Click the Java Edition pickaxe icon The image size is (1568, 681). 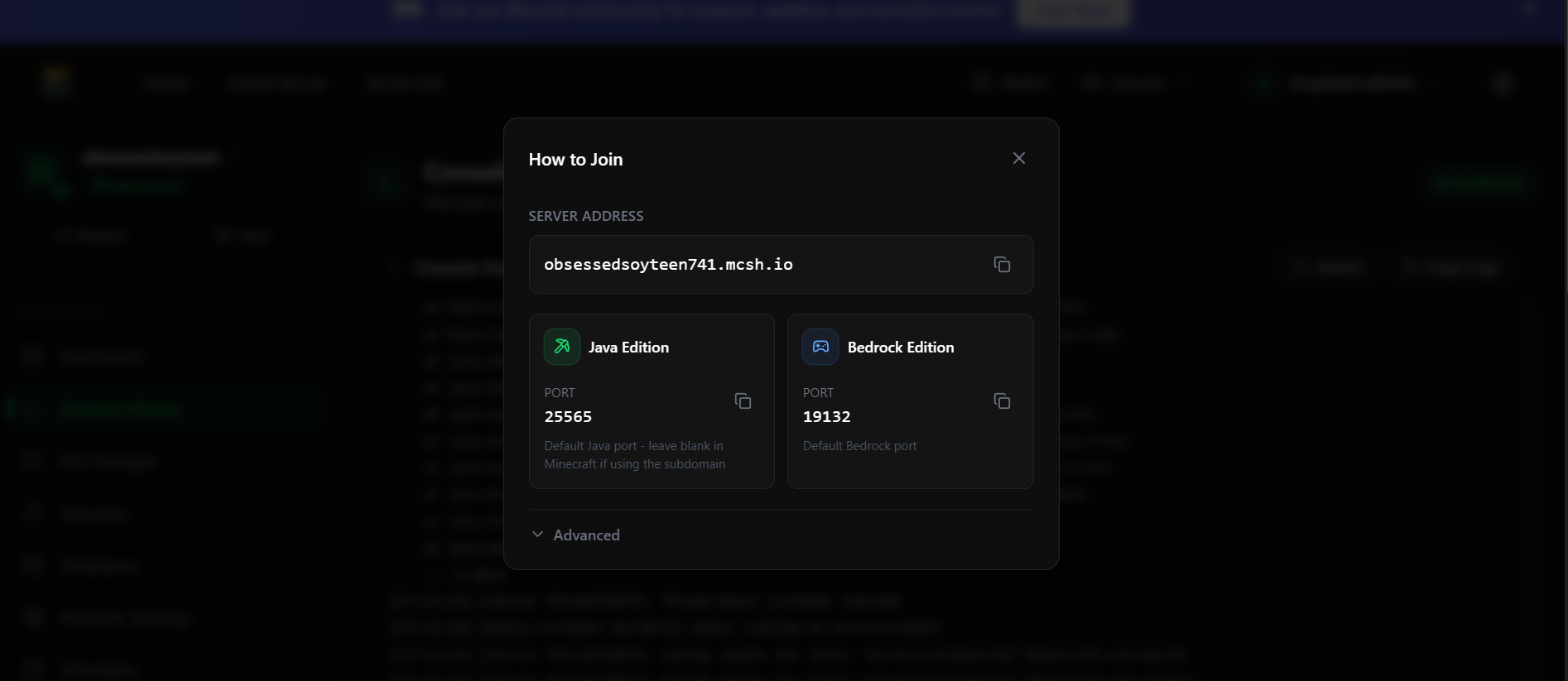(x=562, y=347)
